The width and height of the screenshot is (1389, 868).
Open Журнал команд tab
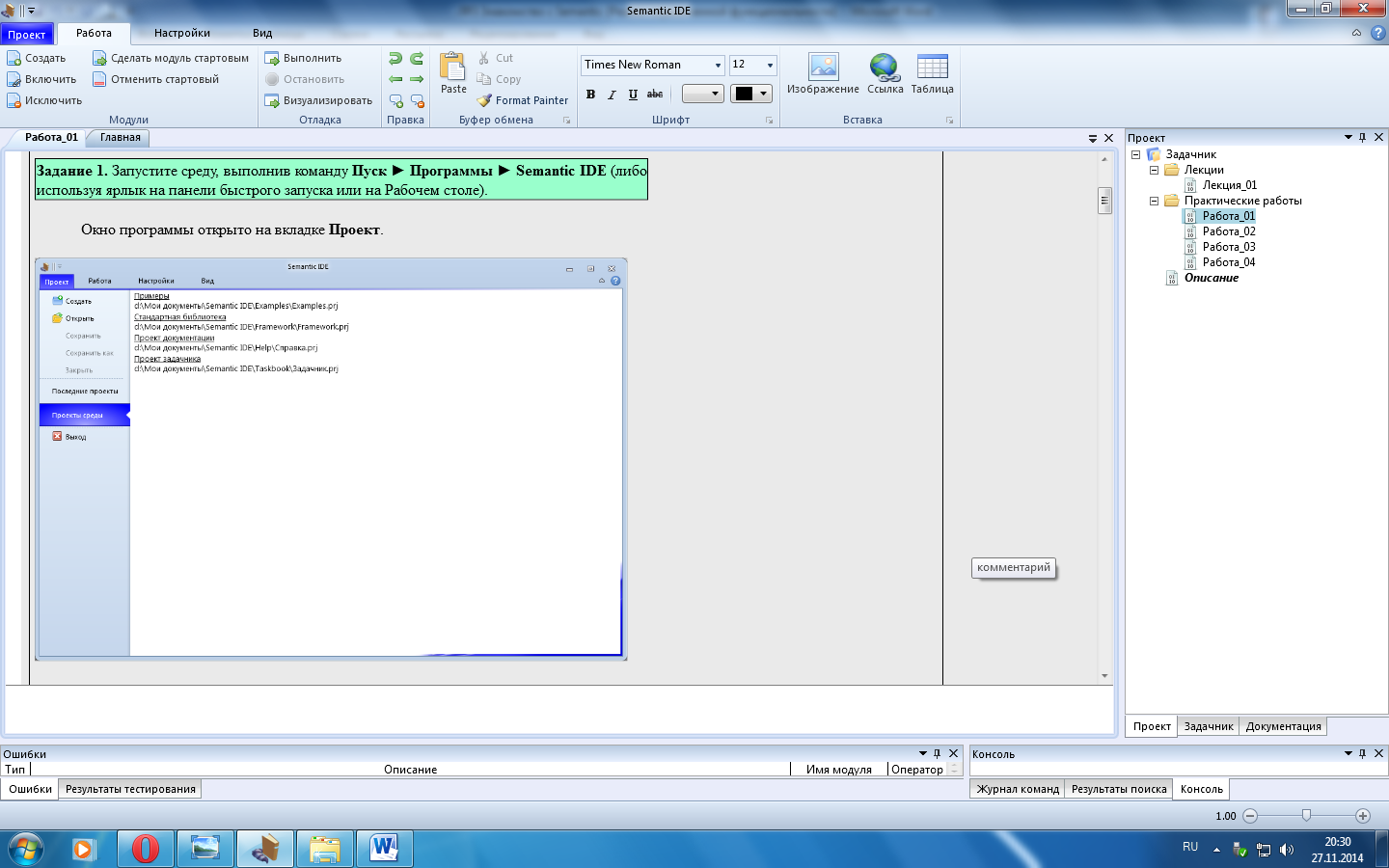point(1018,789)
